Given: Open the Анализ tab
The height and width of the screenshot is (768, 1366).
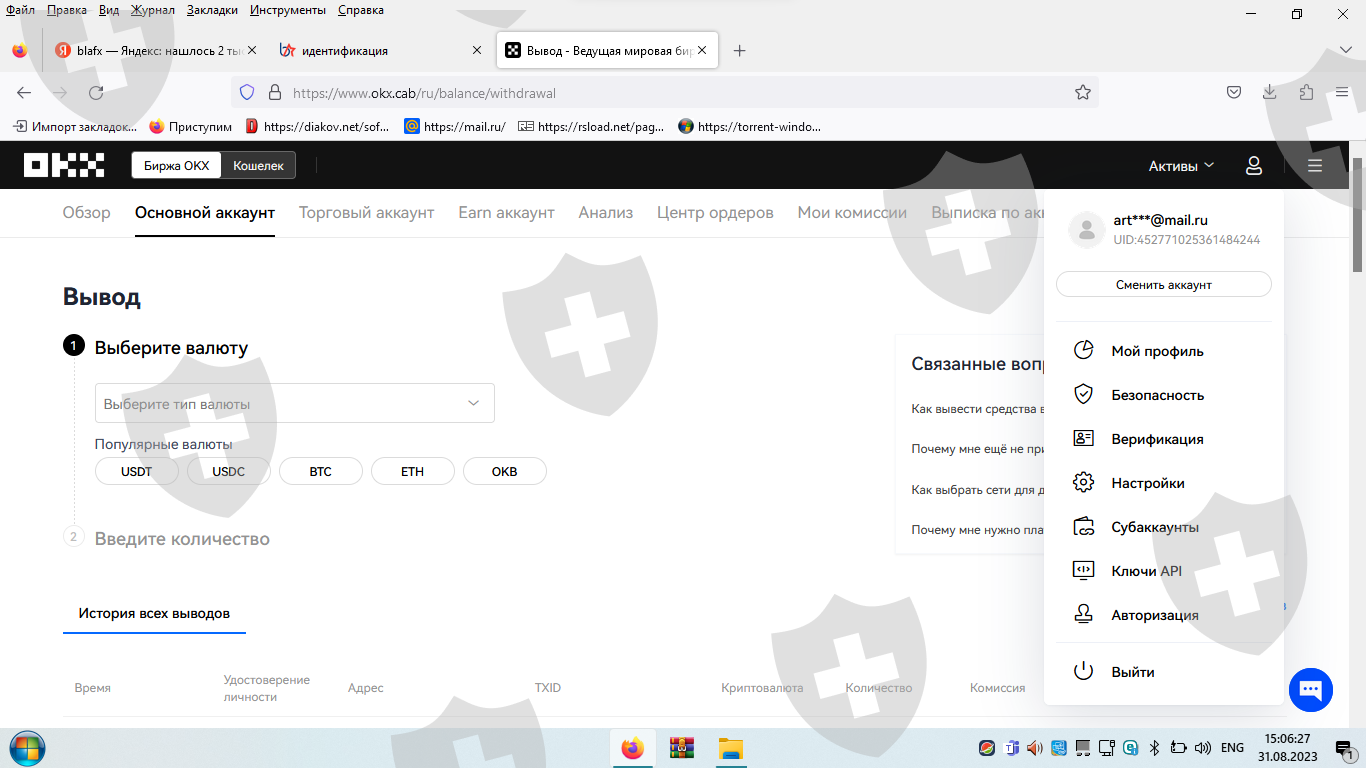Looking at the screenshot, I should click(x=606, y=212).
